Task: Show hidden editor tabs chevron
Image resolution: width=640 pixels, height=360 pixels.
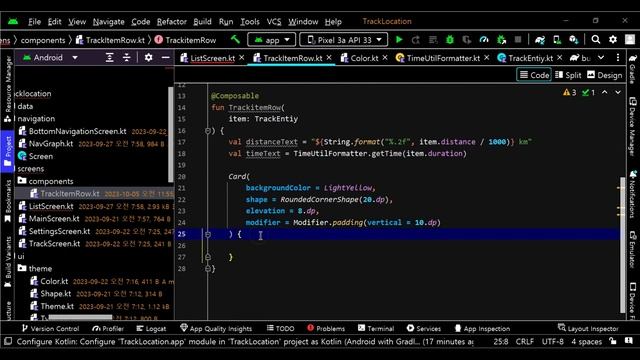Action: 601,58
